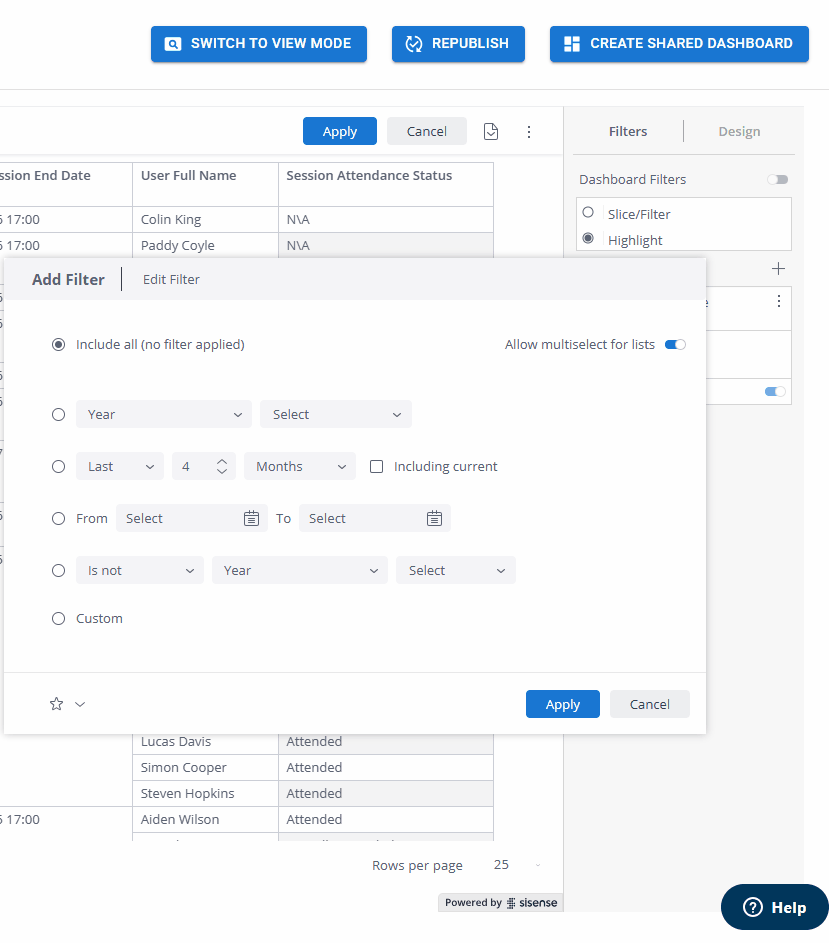Click the plus icon to add a dashboard filter
This screenshot has width=829, height=943.
point(778,268)
